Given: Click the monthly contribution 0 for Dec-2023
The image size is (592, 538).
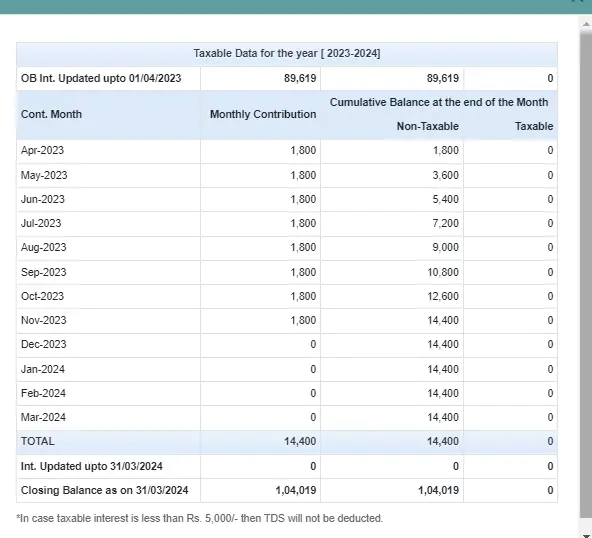Looking at the screenshot, I should click(x=313, y=344).
